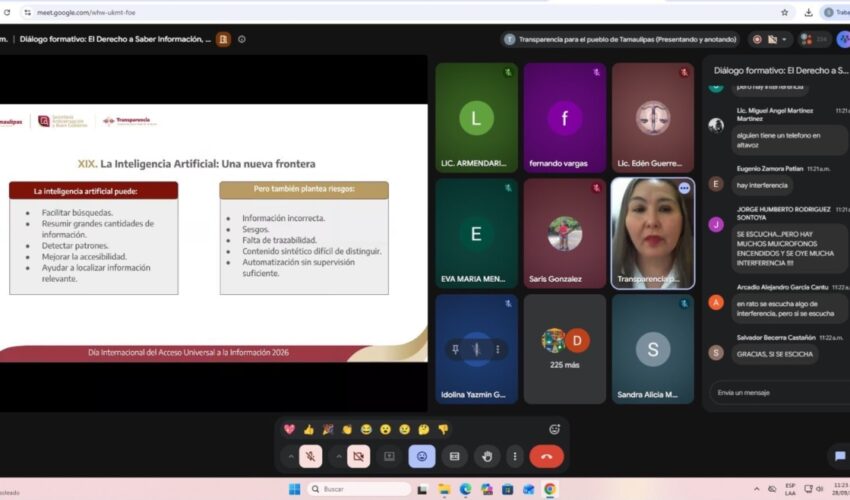Raise your hand
Screen dimensions: 850x500
(487, 457)
